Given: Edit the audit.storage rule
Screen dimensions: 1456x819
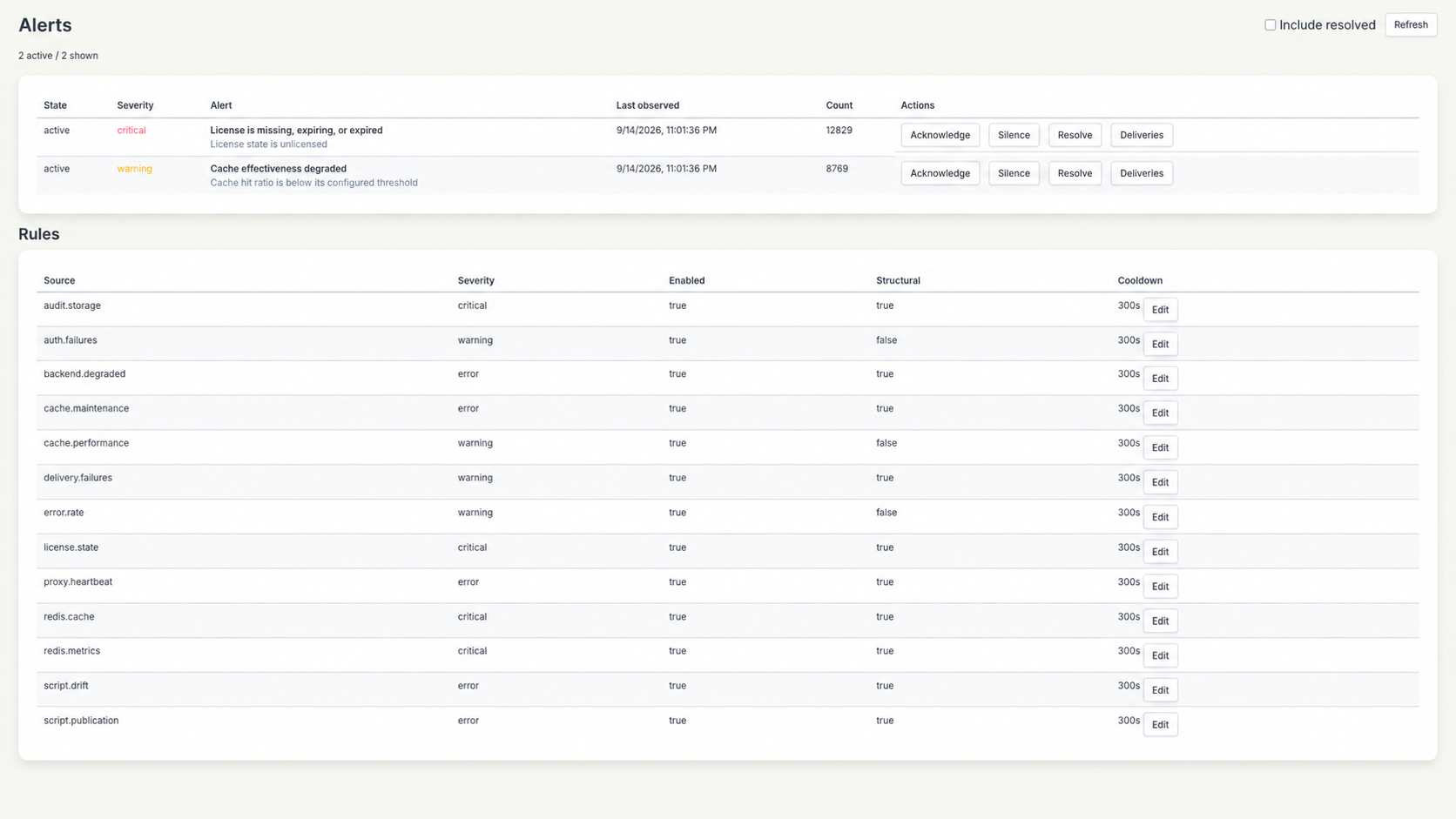Looking at the screenshot, I should 1160,310.
